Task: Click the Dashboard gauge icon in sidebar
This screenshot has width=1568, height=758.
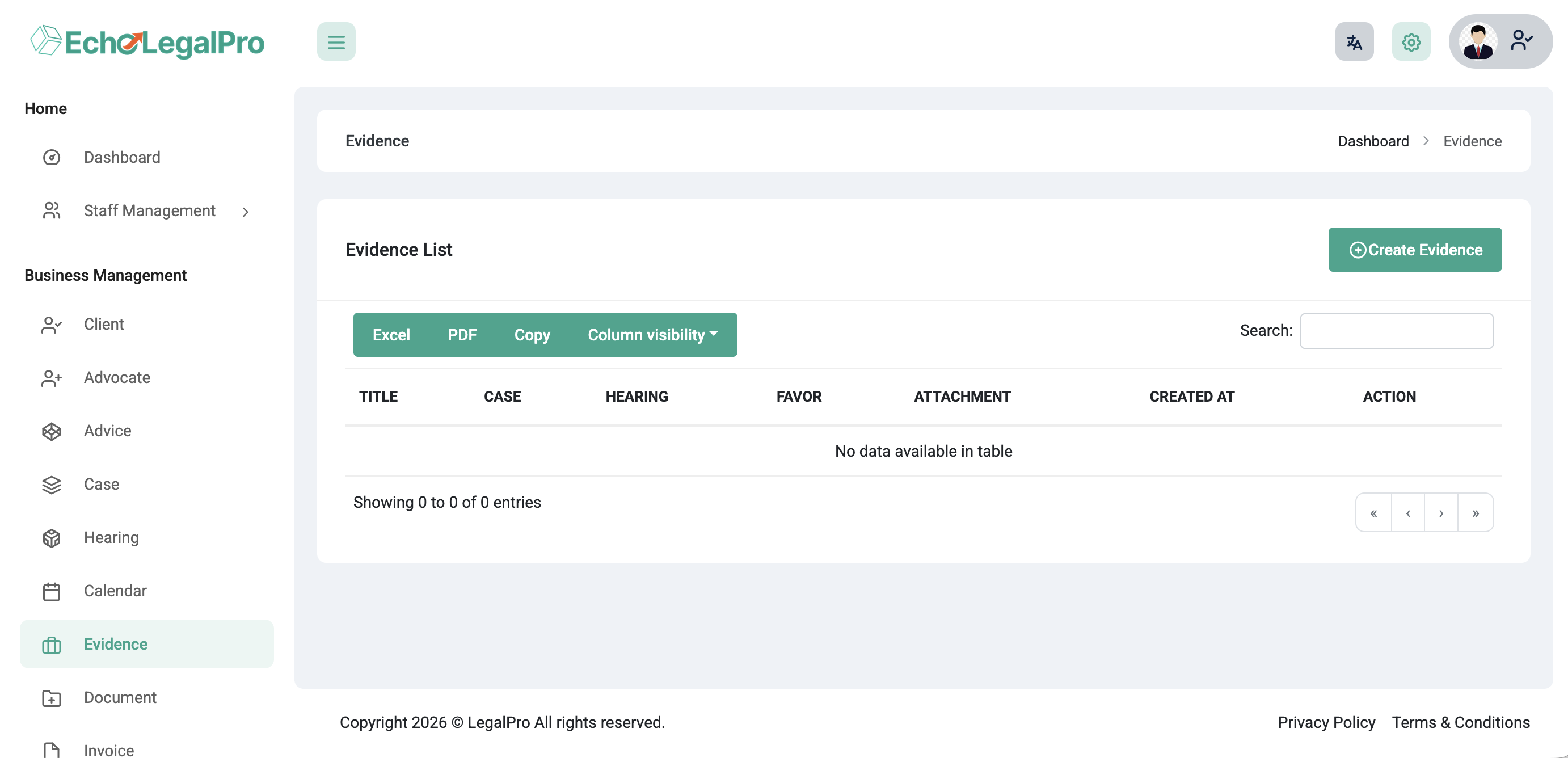Action: point(52,157)
